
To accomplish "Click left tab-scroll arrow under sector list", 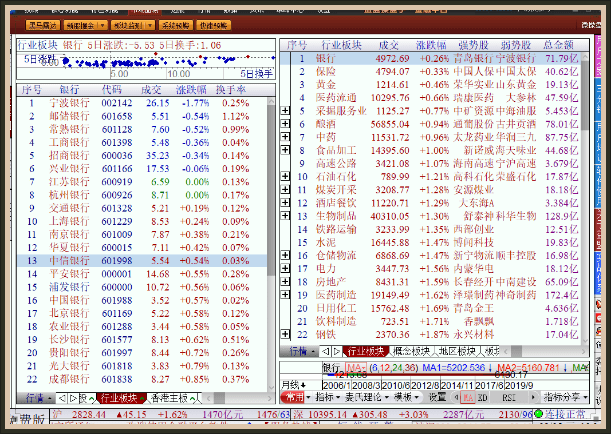I will click(x=326, y=351).
